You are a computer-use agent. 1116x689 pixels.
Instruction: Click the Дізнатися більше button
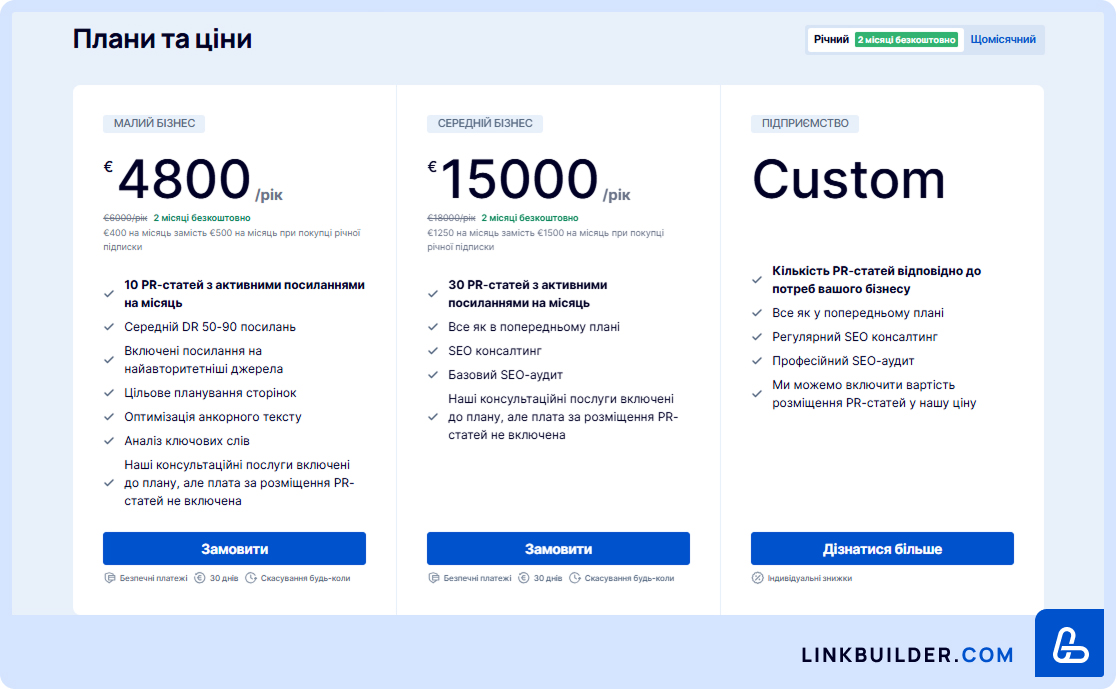pyautogui.click(x=882, y=549)
